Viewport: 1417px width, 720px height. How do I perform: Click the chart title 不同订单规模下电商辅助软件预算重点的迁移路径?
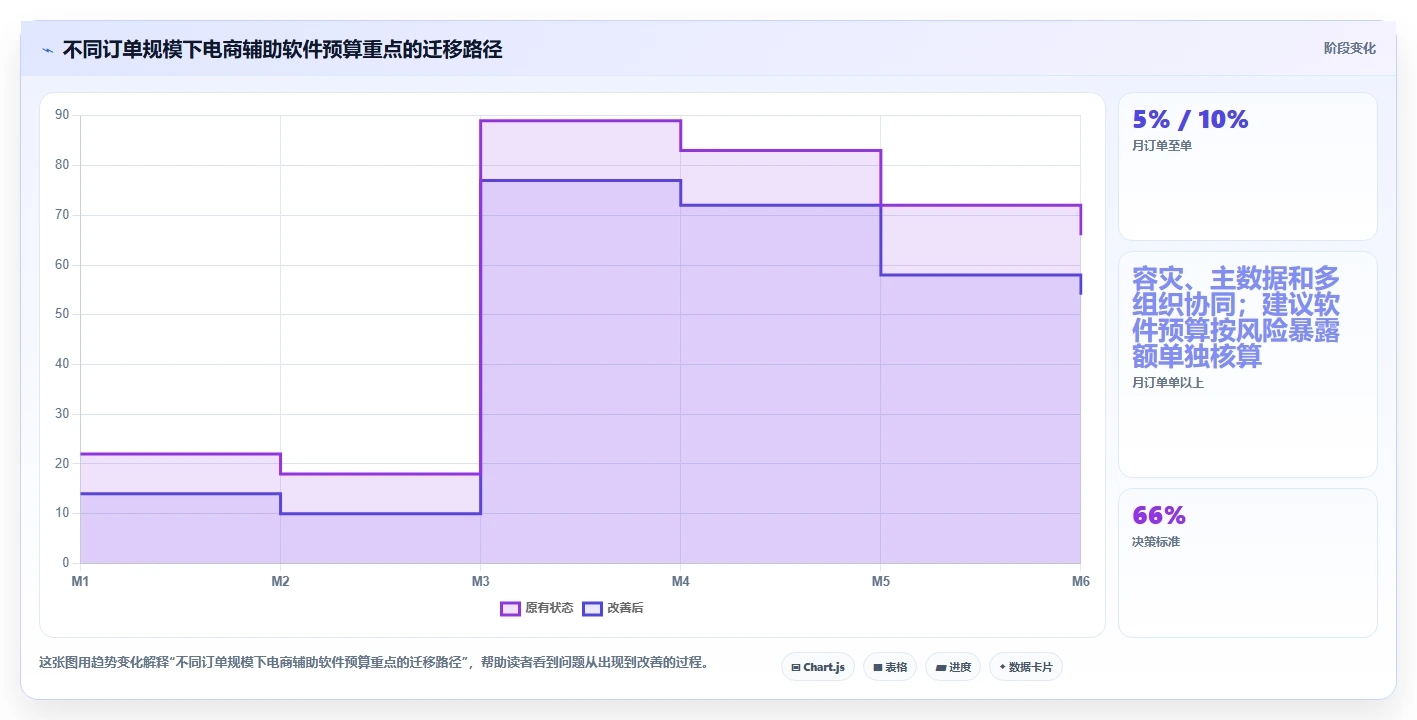click(x=282, y=49)
